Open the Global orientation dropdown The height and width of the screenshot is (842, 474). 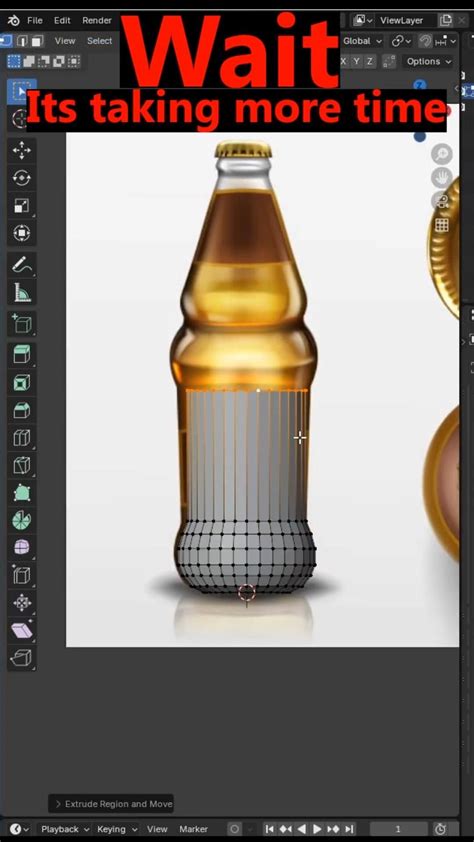(x=362, y=41)
